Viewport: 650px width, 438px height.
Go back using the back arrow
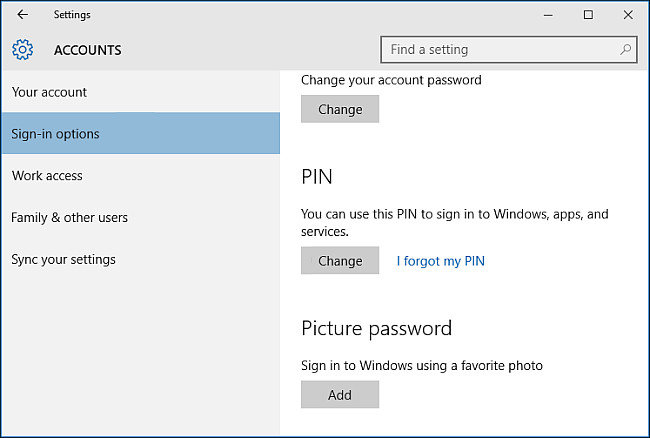click(x=22, y=15)
